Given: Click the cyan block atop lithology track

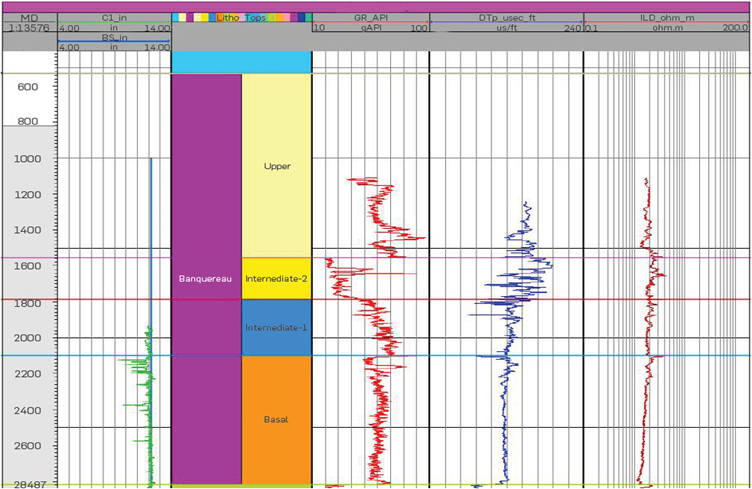Looking at the screenshot, I should pyautogui.click(x=241, y=62).
